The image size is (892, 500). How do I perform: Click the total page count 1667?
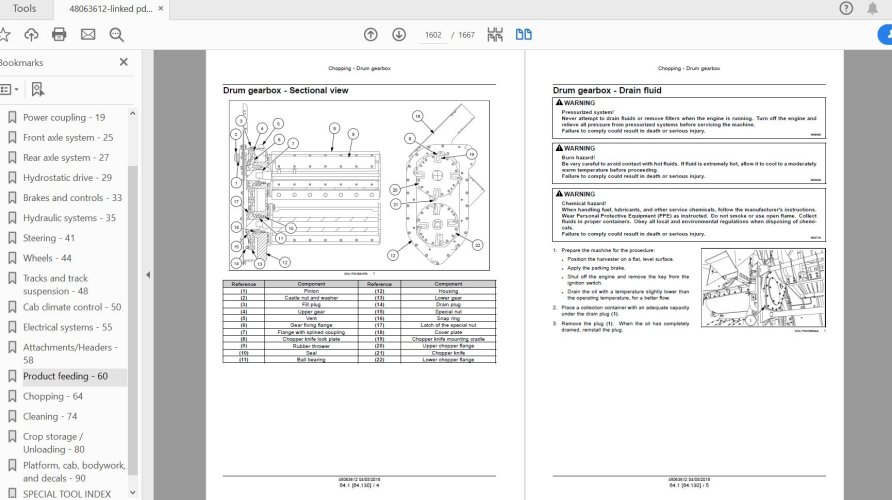[466, 35]
